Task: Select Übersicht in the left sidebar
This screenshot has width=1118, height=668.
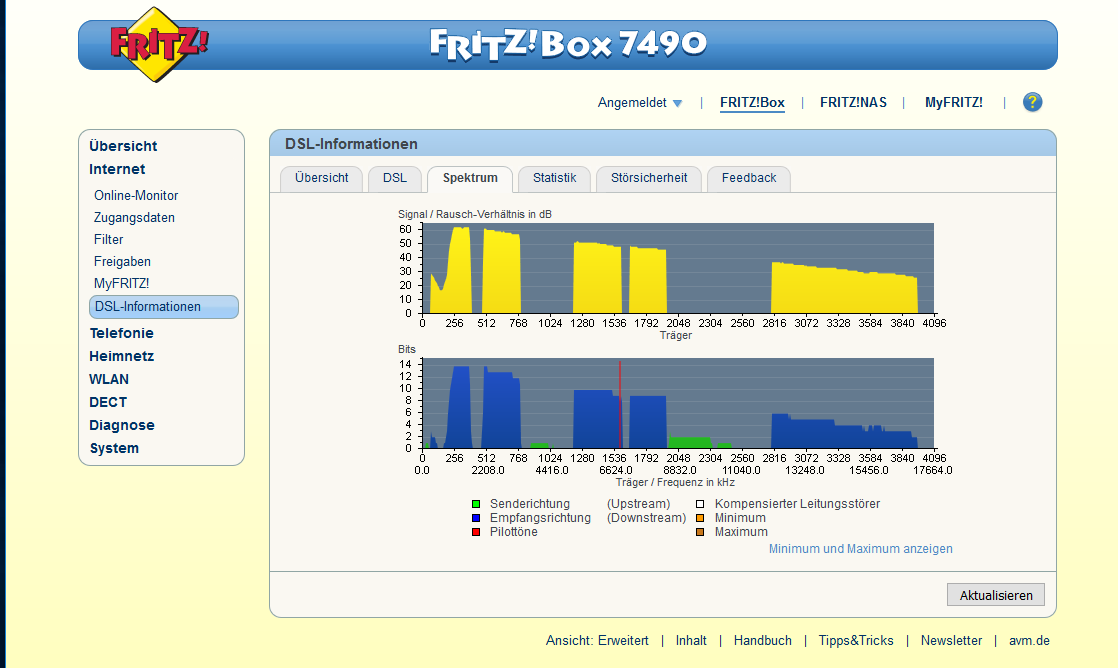Action: point(123,146)
